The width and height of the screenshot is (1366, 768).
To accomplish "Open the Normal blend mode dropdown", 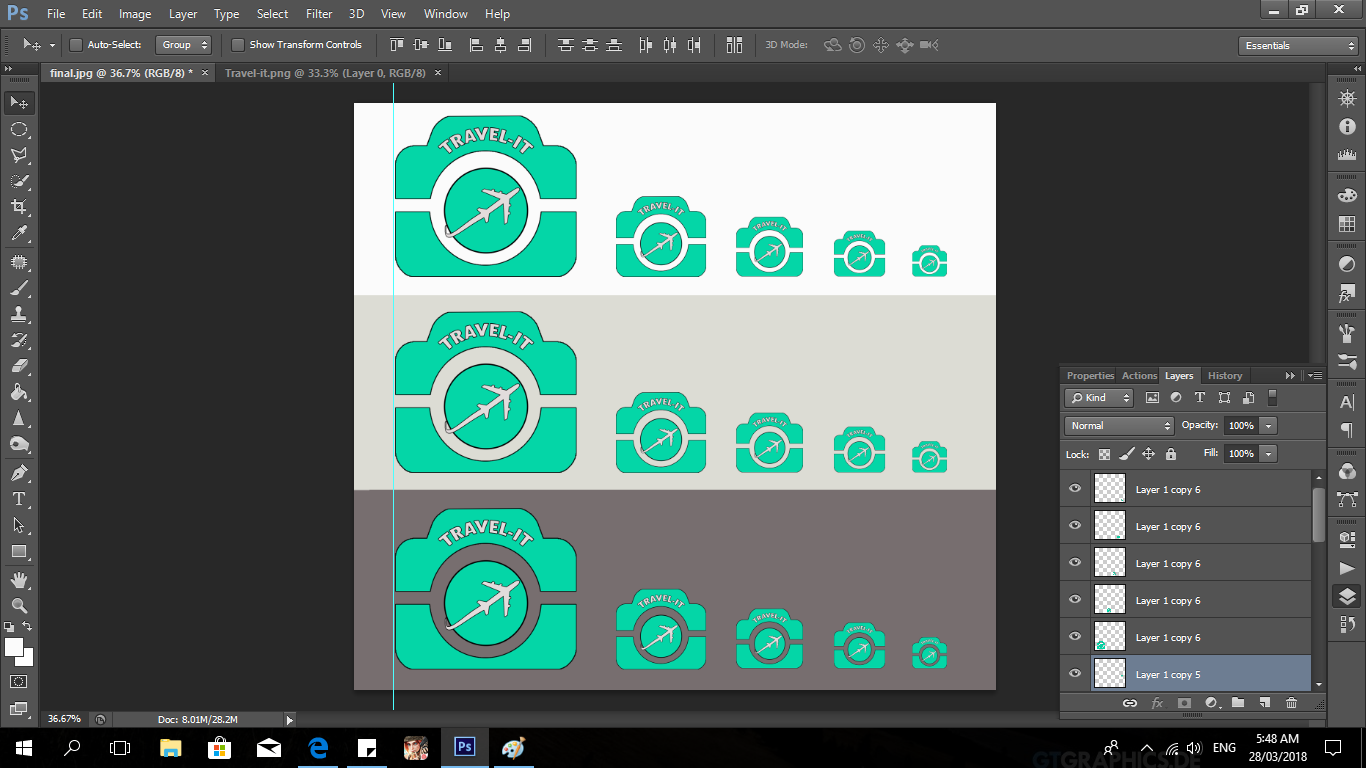I will tap(1119, 426).
